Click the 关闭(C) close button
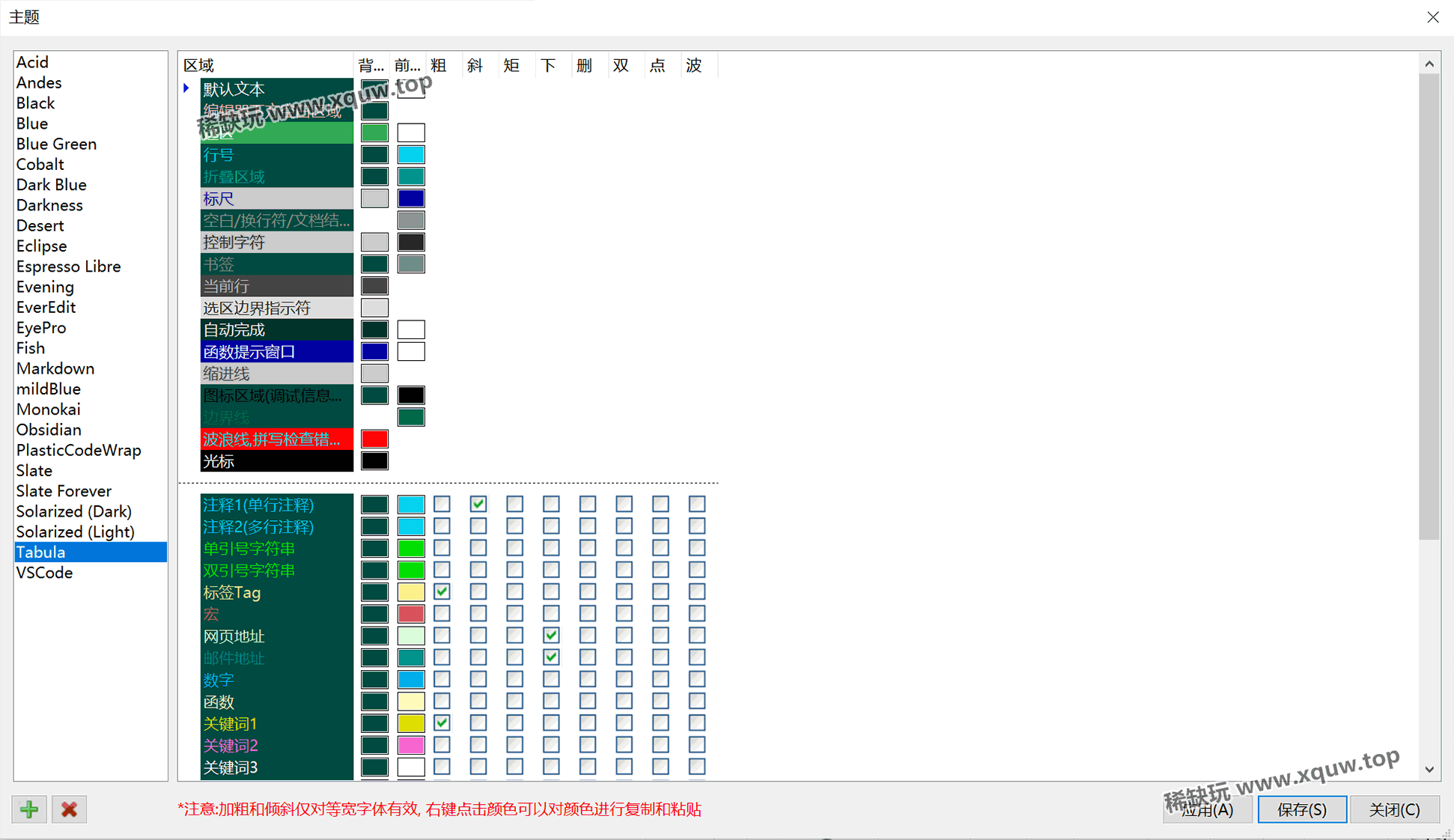The image size is (1454, 840). pos(1395,809)
